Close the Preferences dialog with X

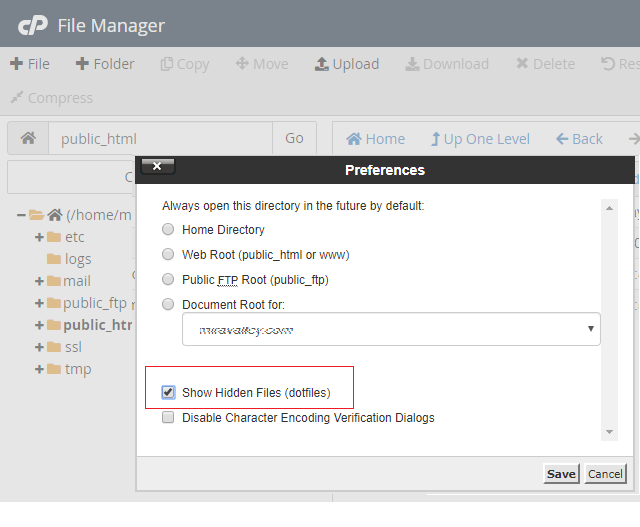pos(157,166)
